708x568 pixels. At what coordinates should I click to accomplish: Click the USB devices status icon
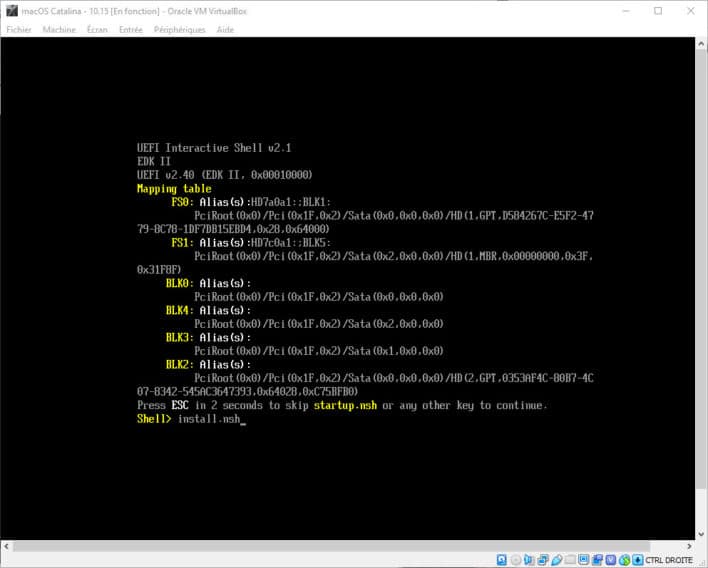(557, 560)
